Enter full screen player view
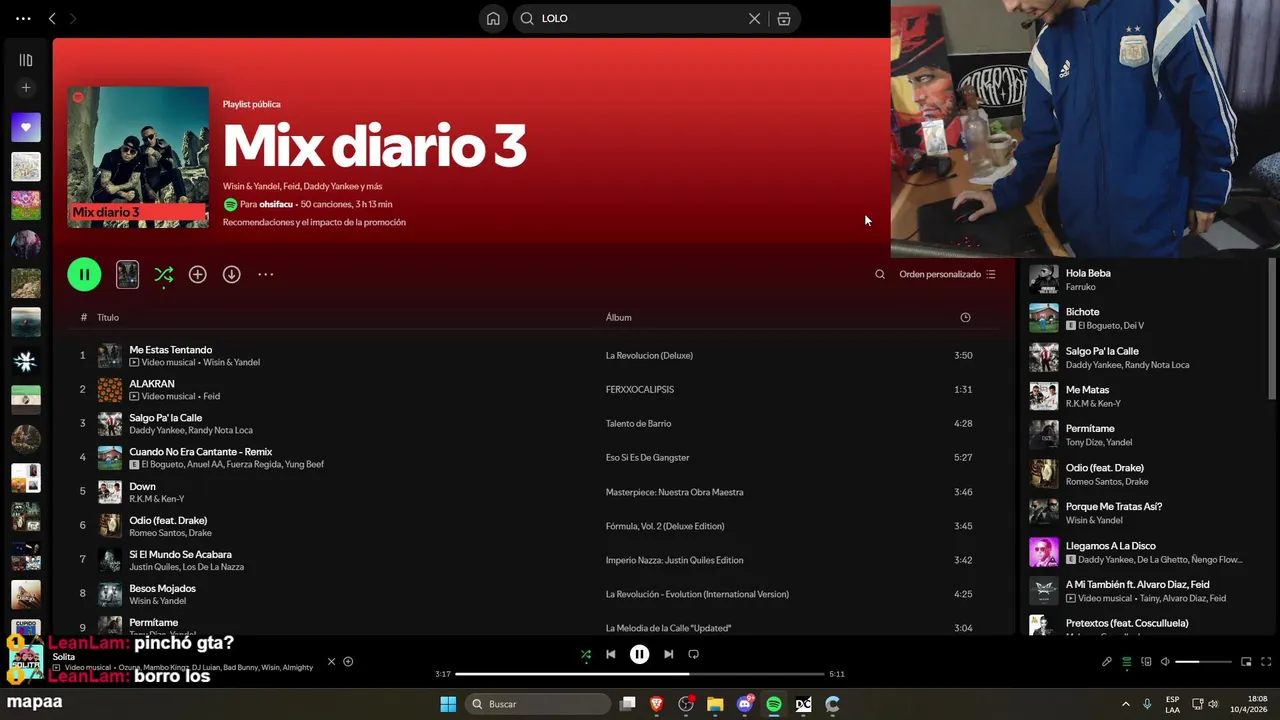Screen dimensions: 1280x720 pos(1266,662)
